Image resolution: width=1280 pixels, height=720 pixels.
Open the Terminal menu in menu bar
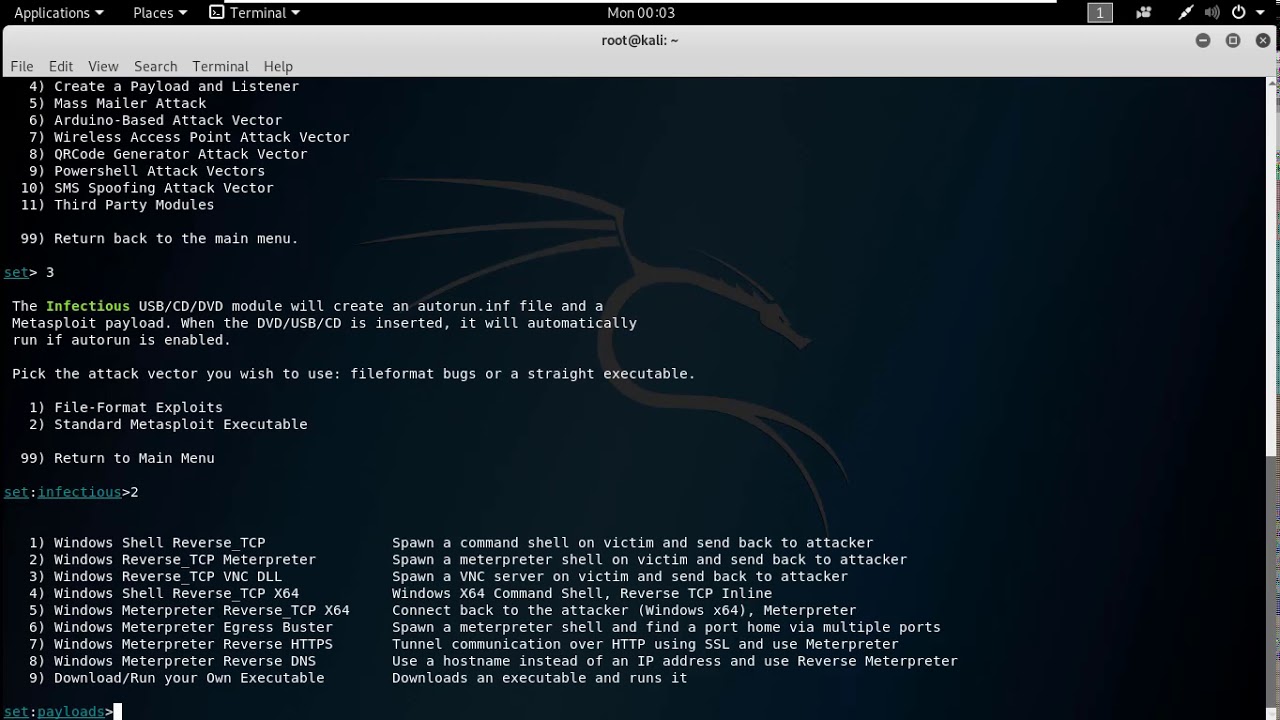click(x=221, y=66)
